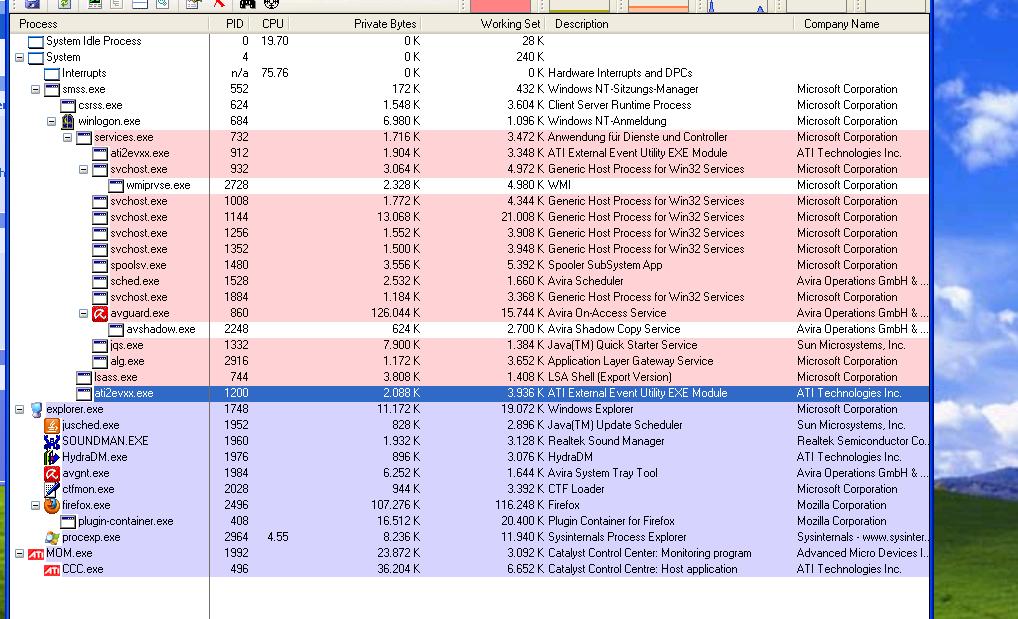This screenshot has width=1018, height=619.
Task: Sort by the Description column header
Action: [669, 24]
